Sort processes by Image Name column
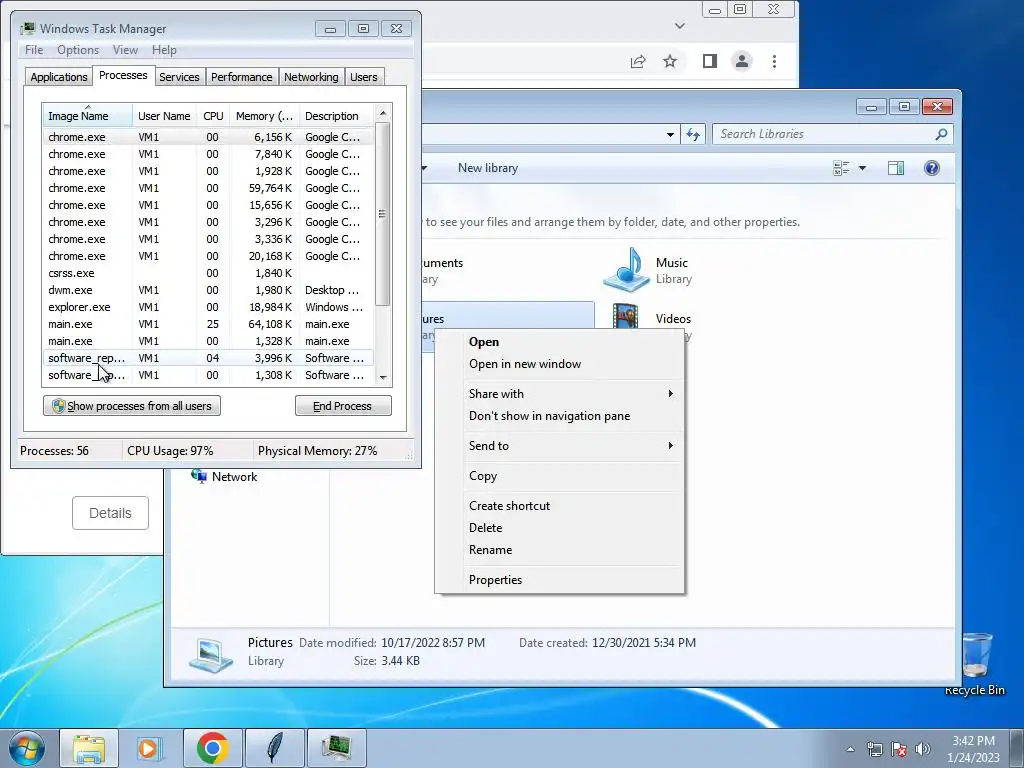 click(88, 116)
